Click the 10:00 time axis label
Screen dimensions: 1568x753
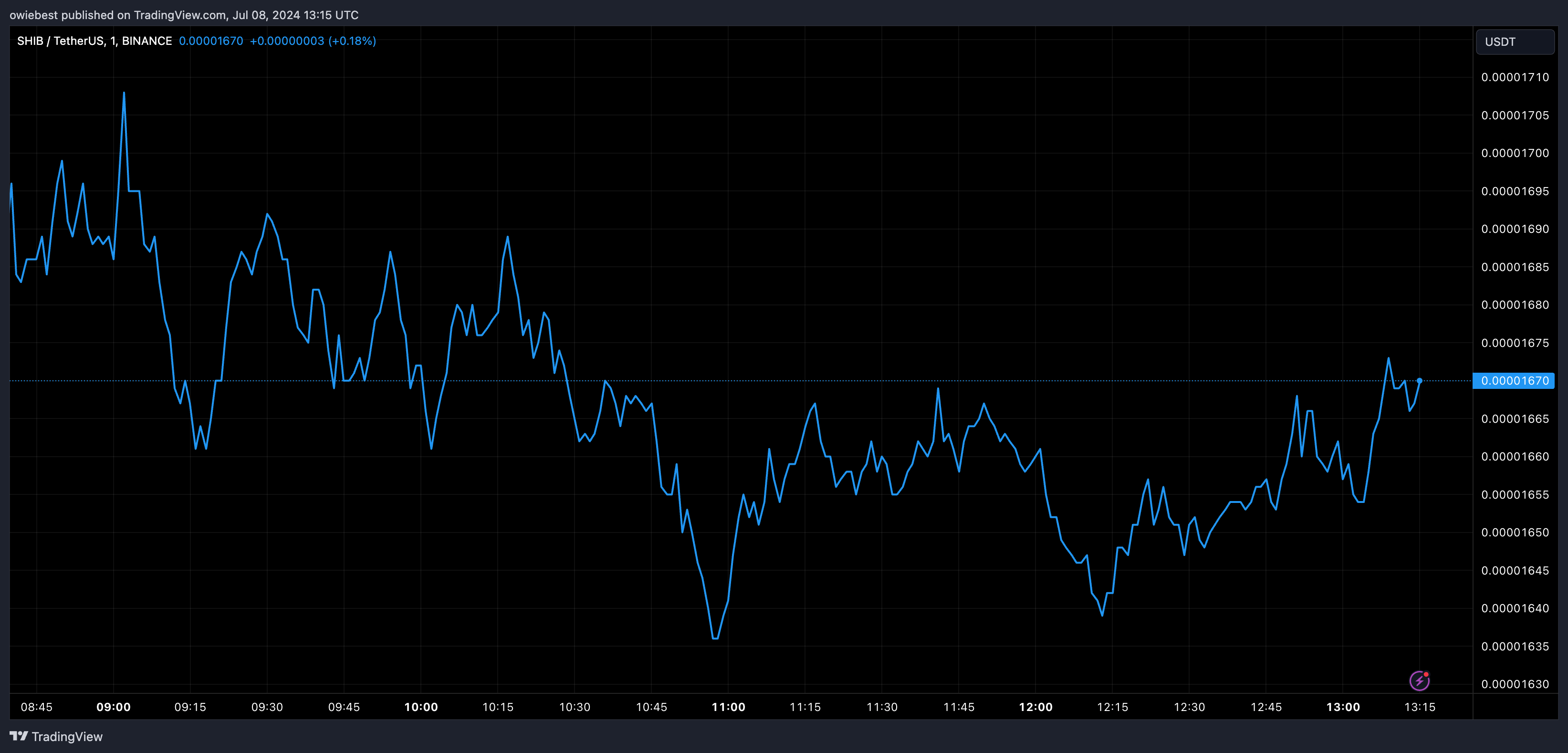coord(420,707)
